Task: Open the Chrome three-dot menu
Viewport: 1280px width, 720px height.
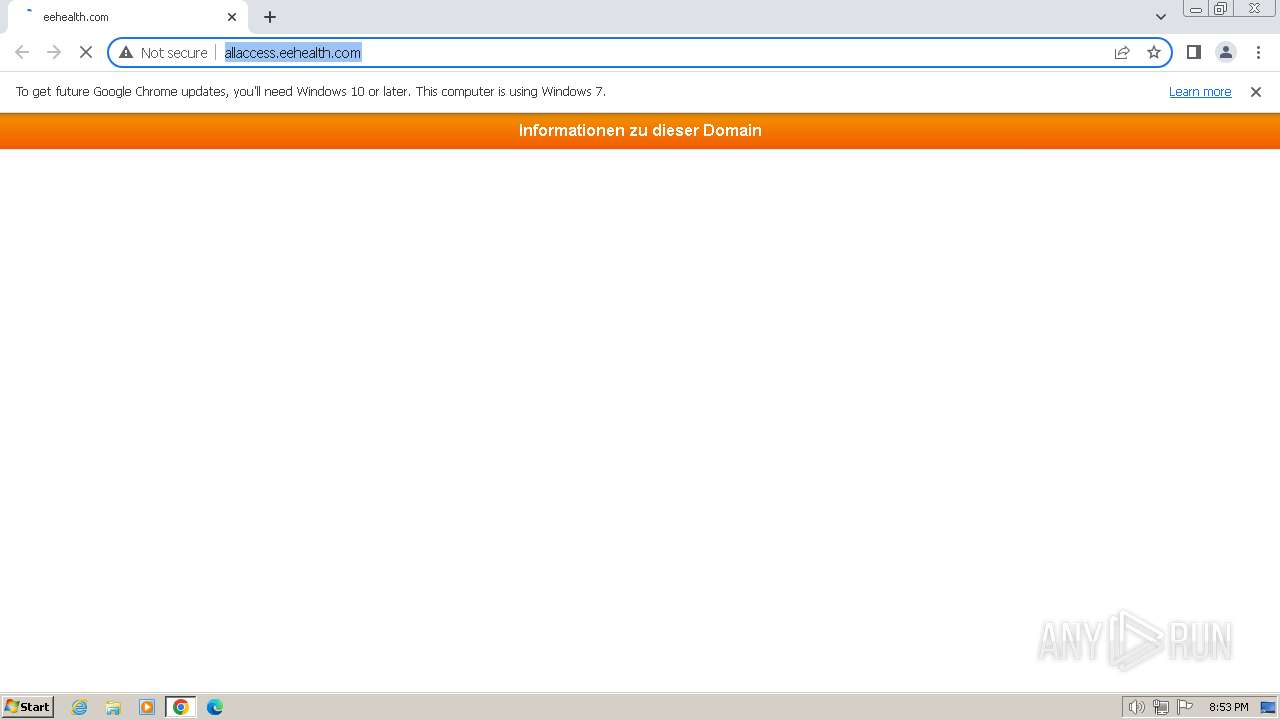Action: click(1258, 52)
